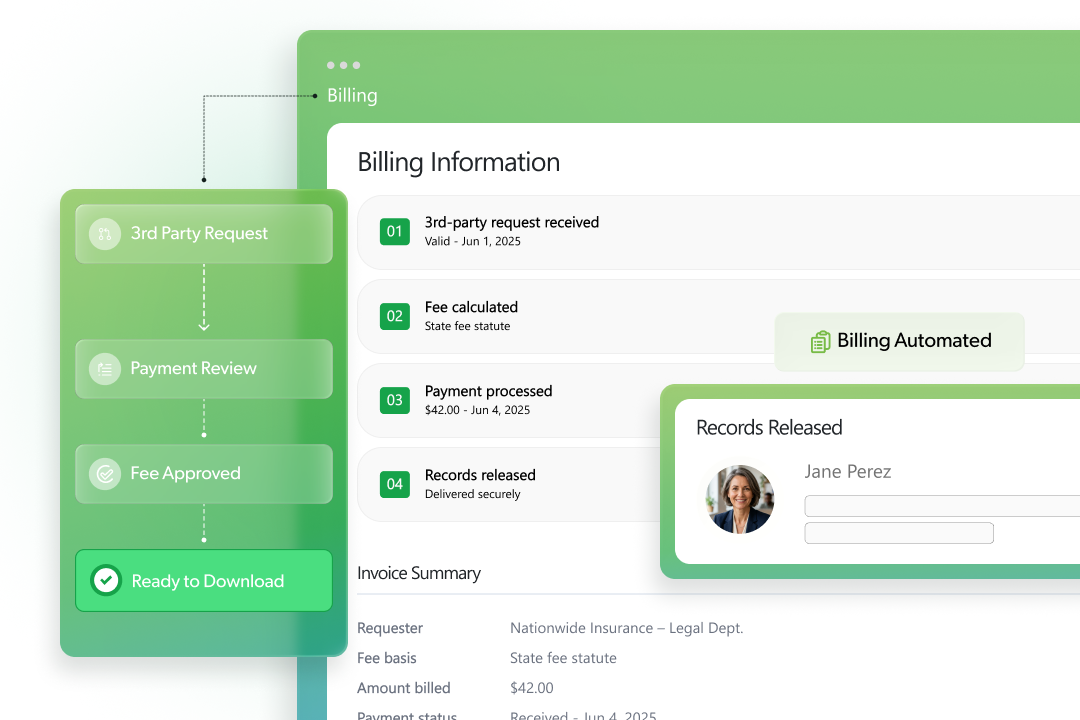Viewport: 1080px width, 720px height.
Task: Click the 03 step number badge
Action: pyautogui.click(x=395, y=400)
